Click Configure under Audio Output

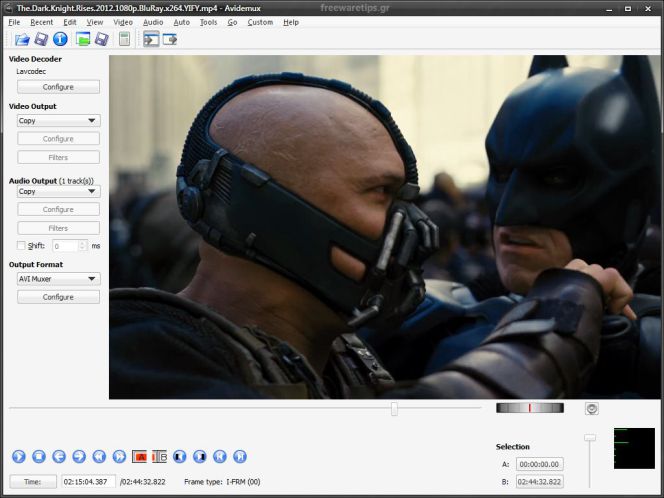point(58,210)
